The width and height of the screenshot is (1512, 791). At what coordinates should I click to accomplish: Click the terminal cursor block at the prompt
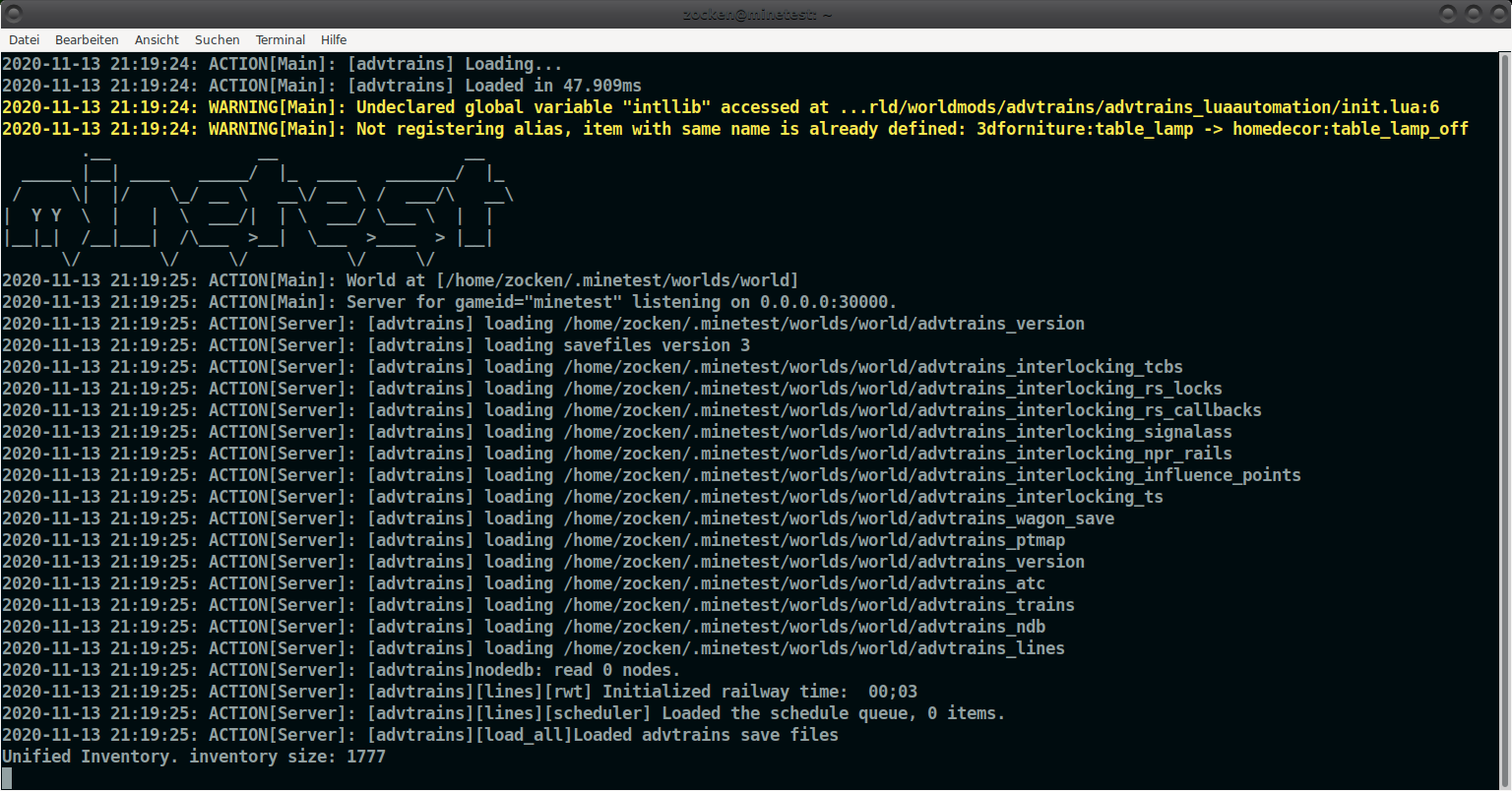pyautogui.click(x=7, y=778)
